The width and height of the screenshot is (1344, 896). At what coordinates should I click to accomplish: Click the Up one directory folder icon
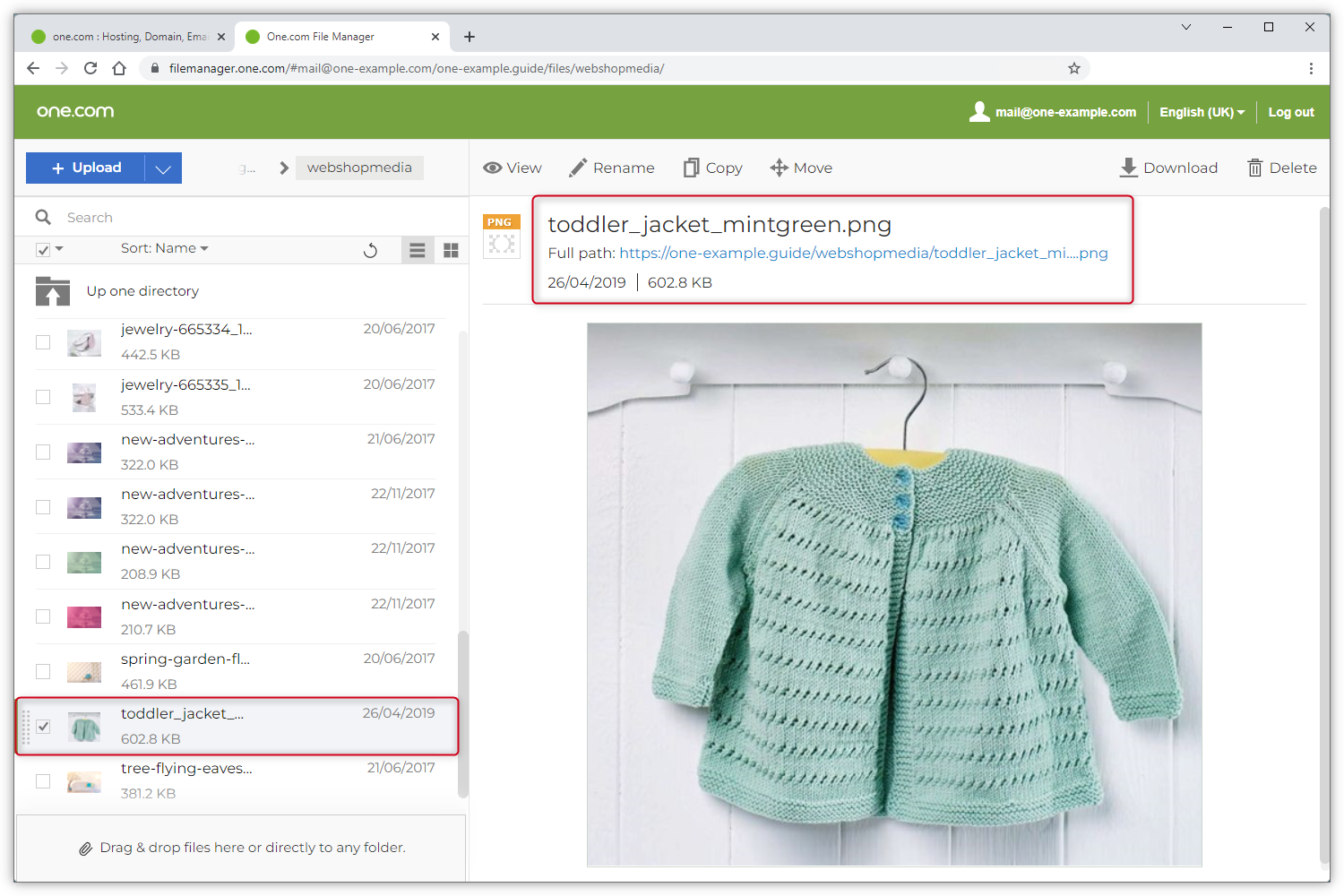coord(53,291)
